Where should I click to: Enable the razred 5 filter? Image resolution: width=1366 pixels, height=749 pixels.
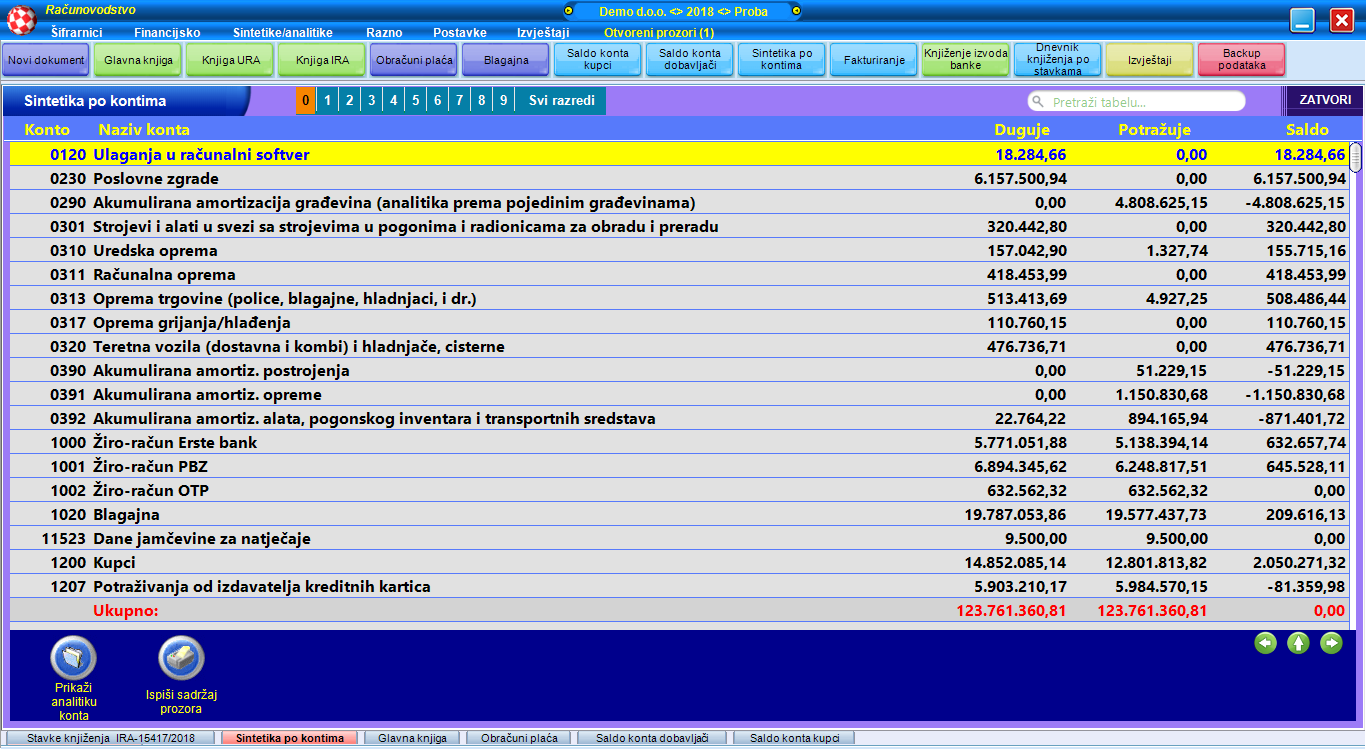coord(414,100)
